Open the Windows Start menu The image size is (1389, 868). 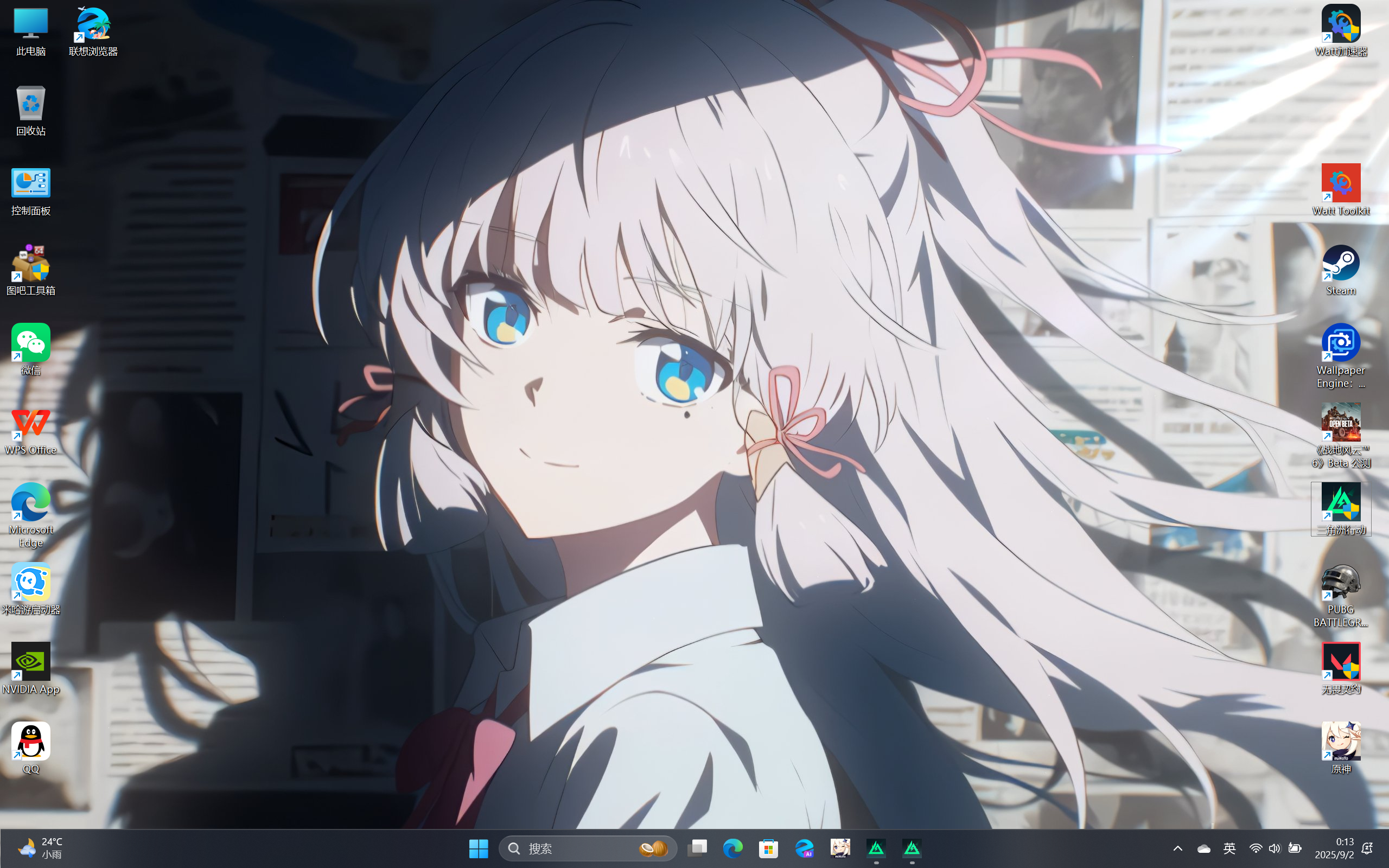[478, 848]
